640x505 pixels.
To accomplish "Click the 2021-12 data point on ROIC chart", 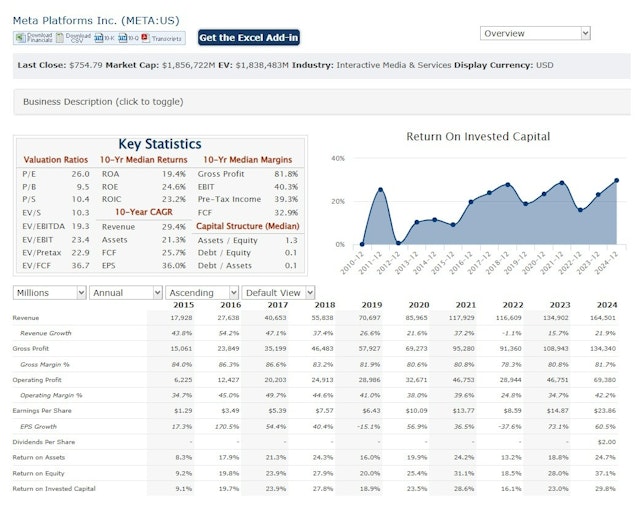I will pos(562,183).
